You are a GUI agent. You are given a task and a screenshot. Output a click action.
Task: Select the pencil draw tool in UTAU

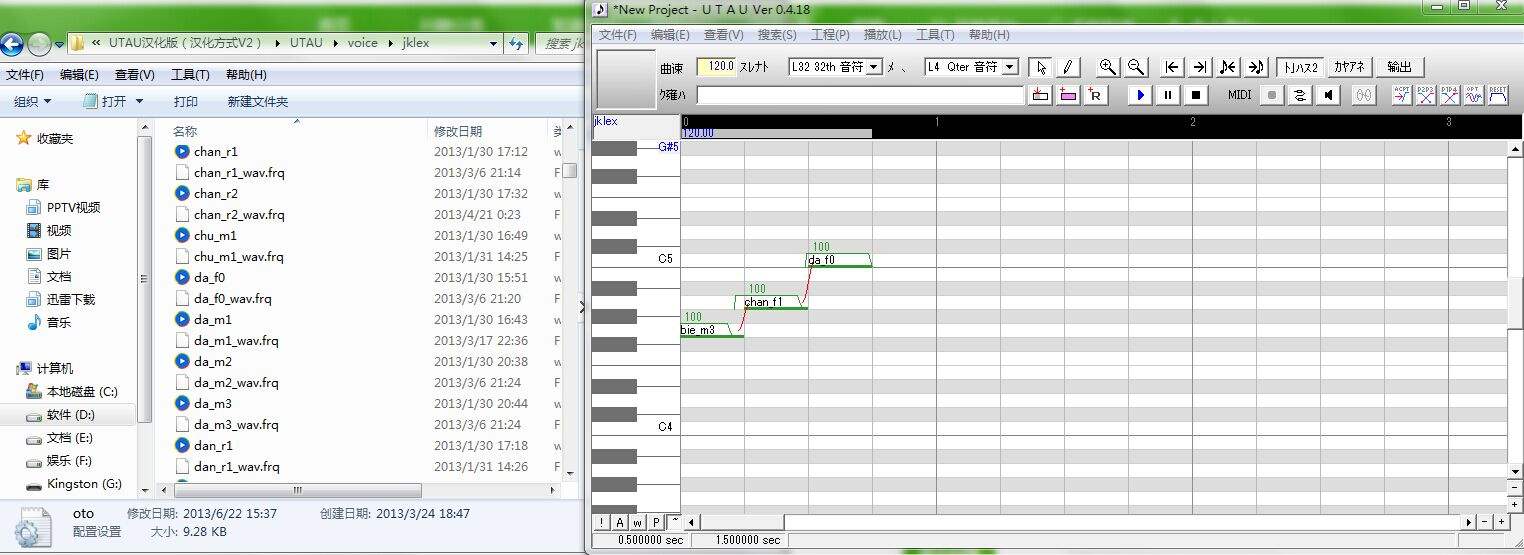(x=1068, y=67)
